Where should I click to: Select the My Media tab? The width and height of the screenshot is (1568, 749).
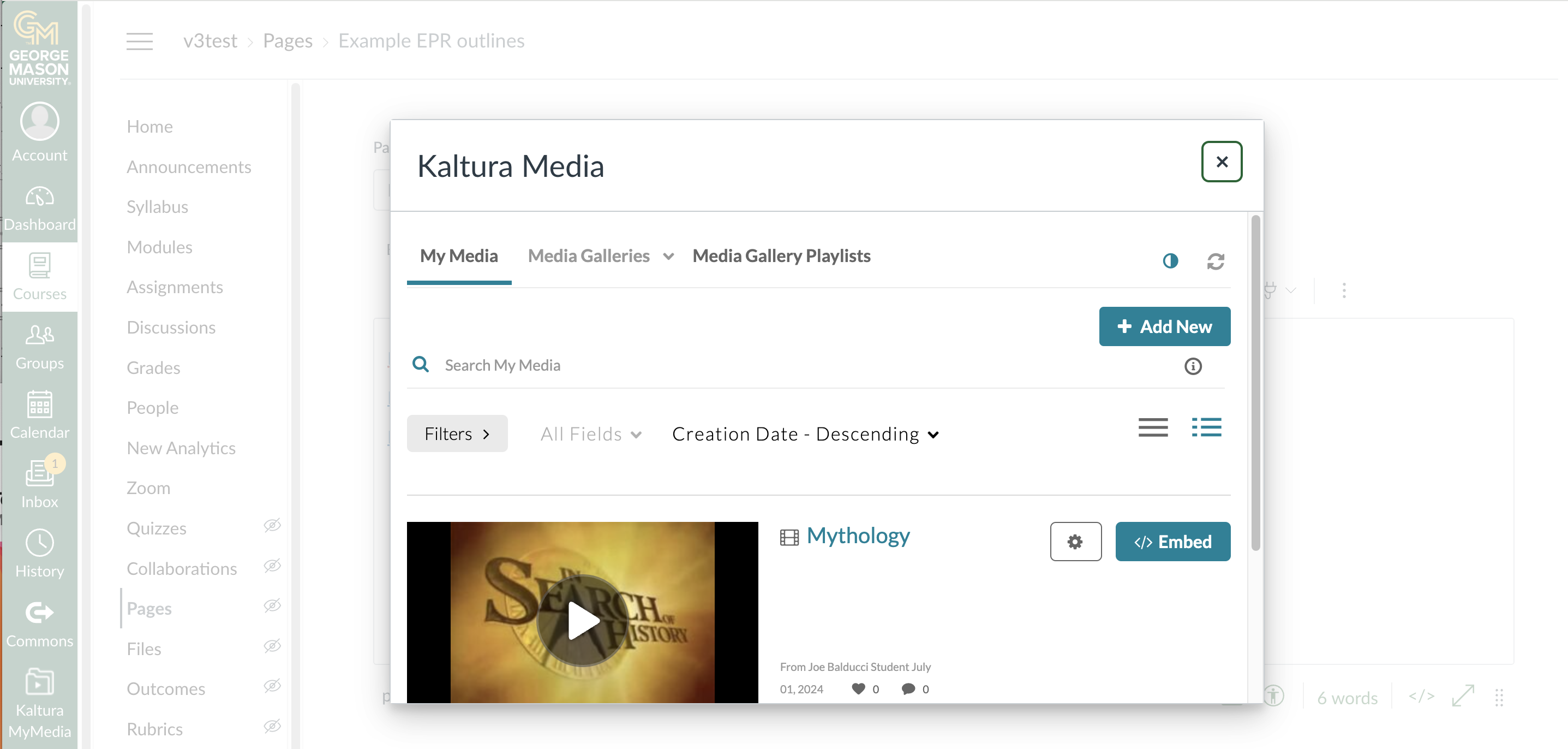(x=458, y=255)
